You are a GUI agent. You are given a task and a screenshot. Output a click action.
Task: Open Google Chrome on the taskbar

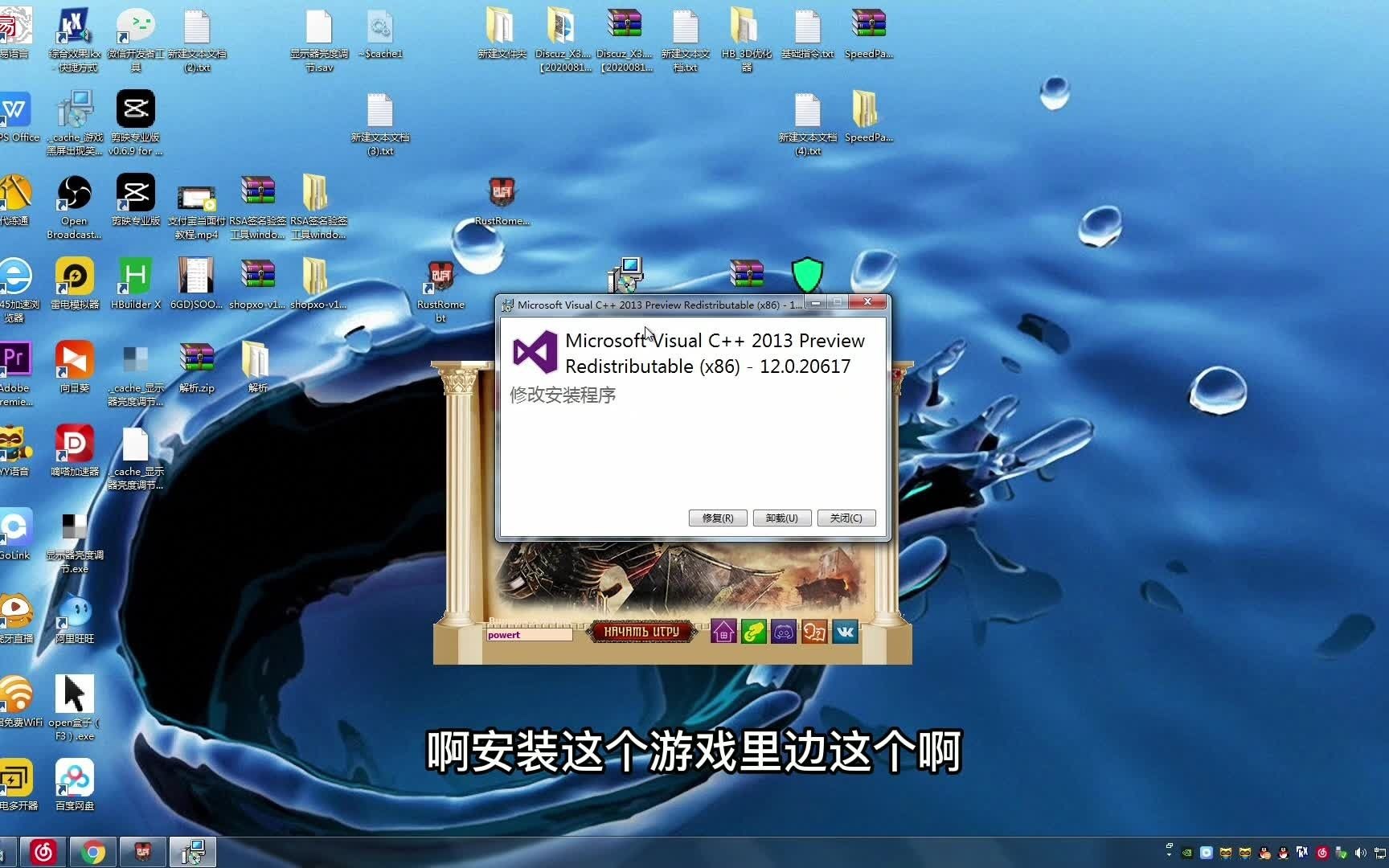(x=93, y=852)
